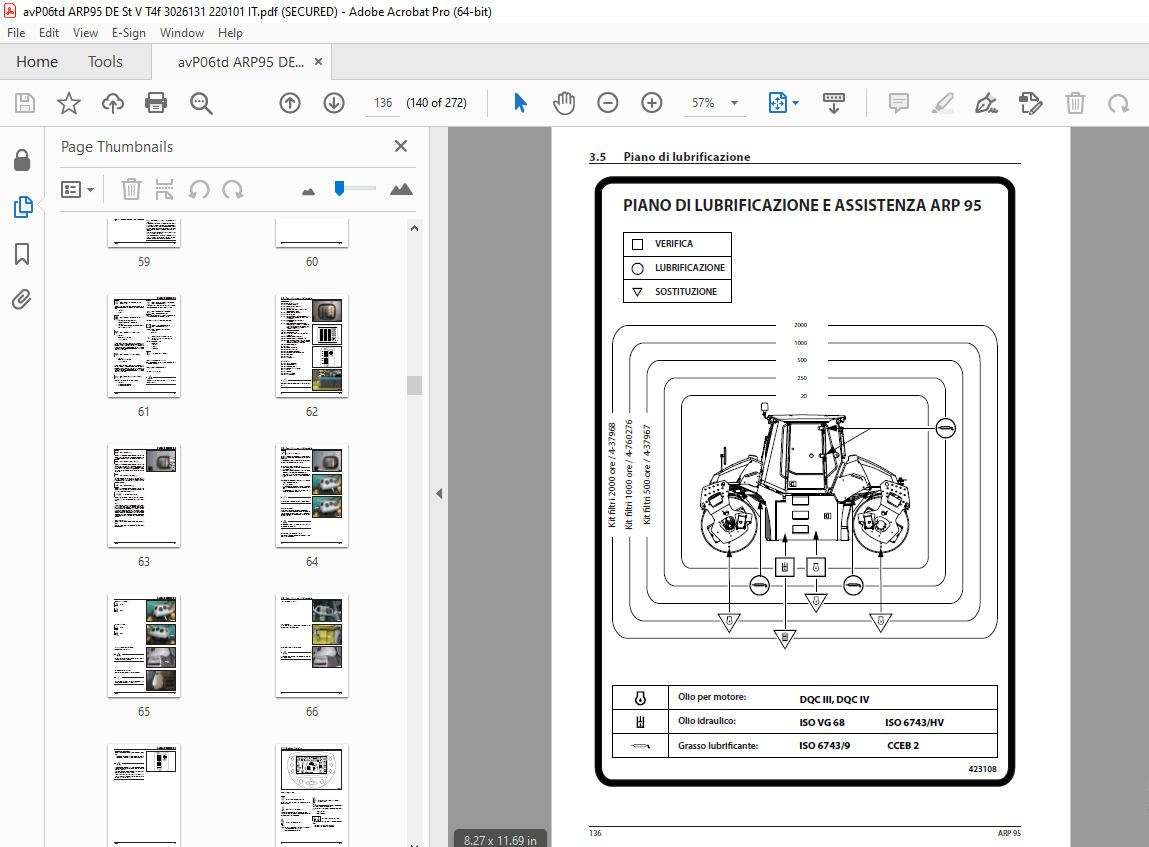Add the document to starred bookmarks
The image size is (1149, 847).
click(x=69, y=103)
